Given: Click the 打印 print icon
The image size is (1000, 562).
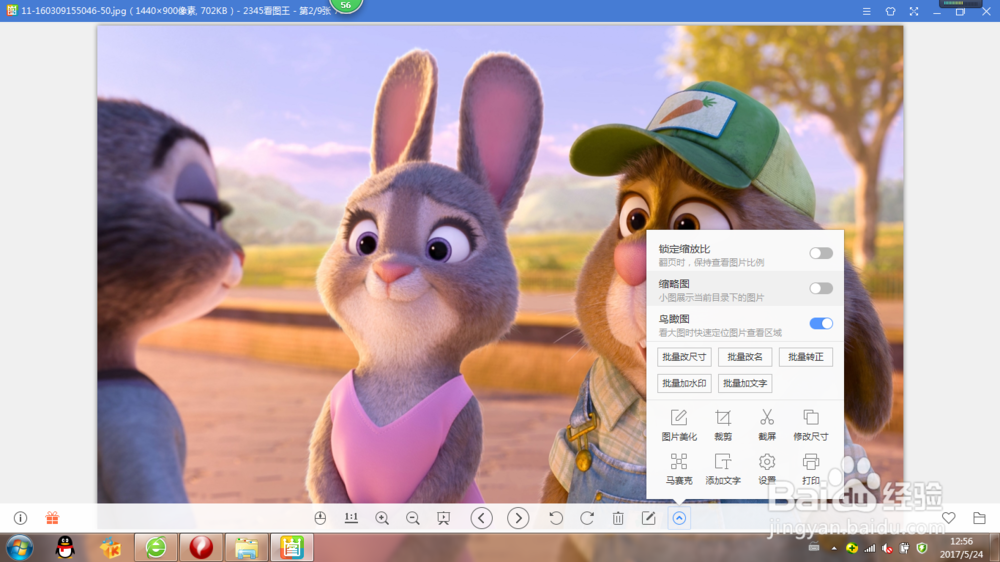Looking at the screenshot, I should 811,470.
